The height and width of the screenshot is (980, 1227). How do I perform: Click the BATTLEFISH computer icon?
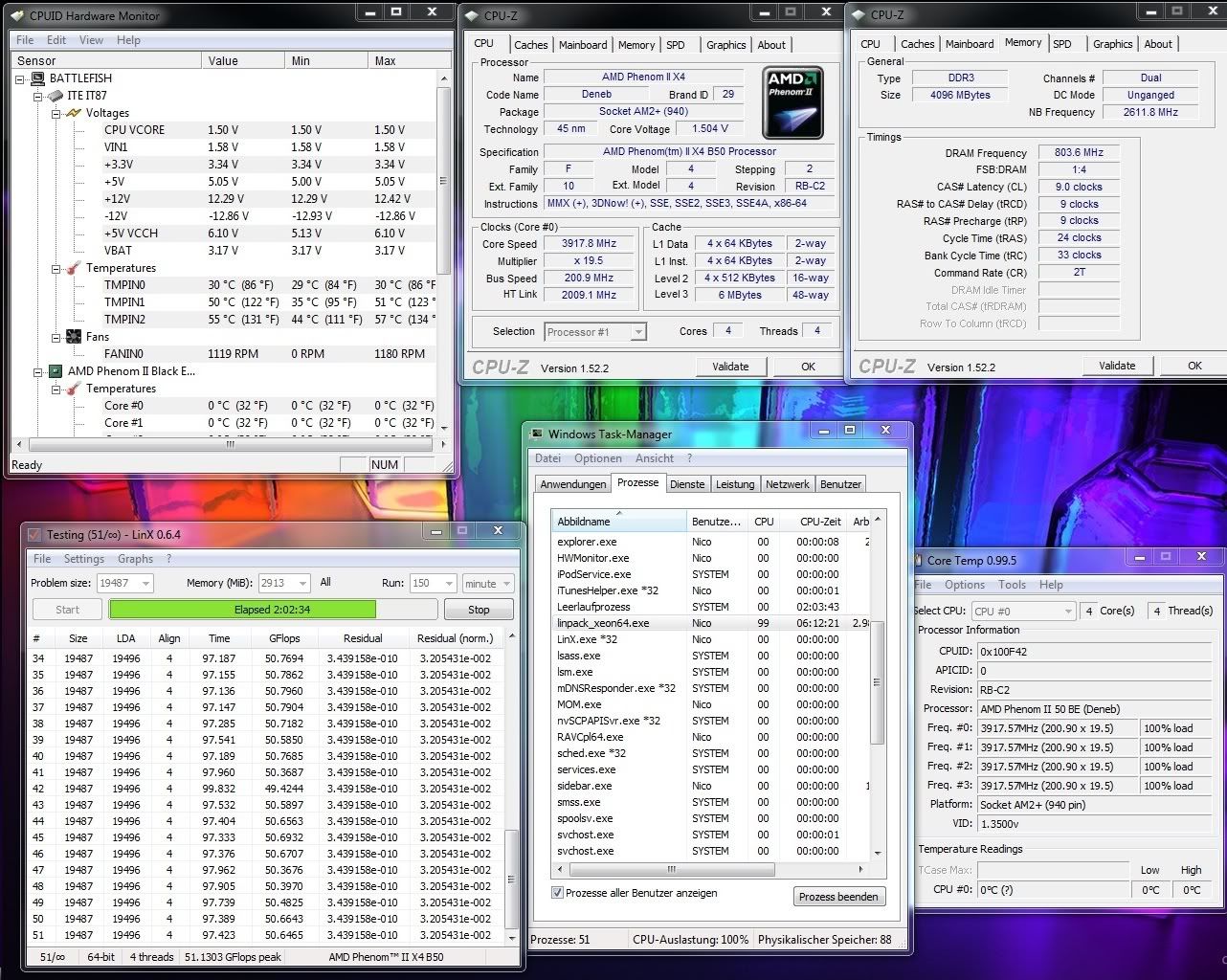point(38,78)
